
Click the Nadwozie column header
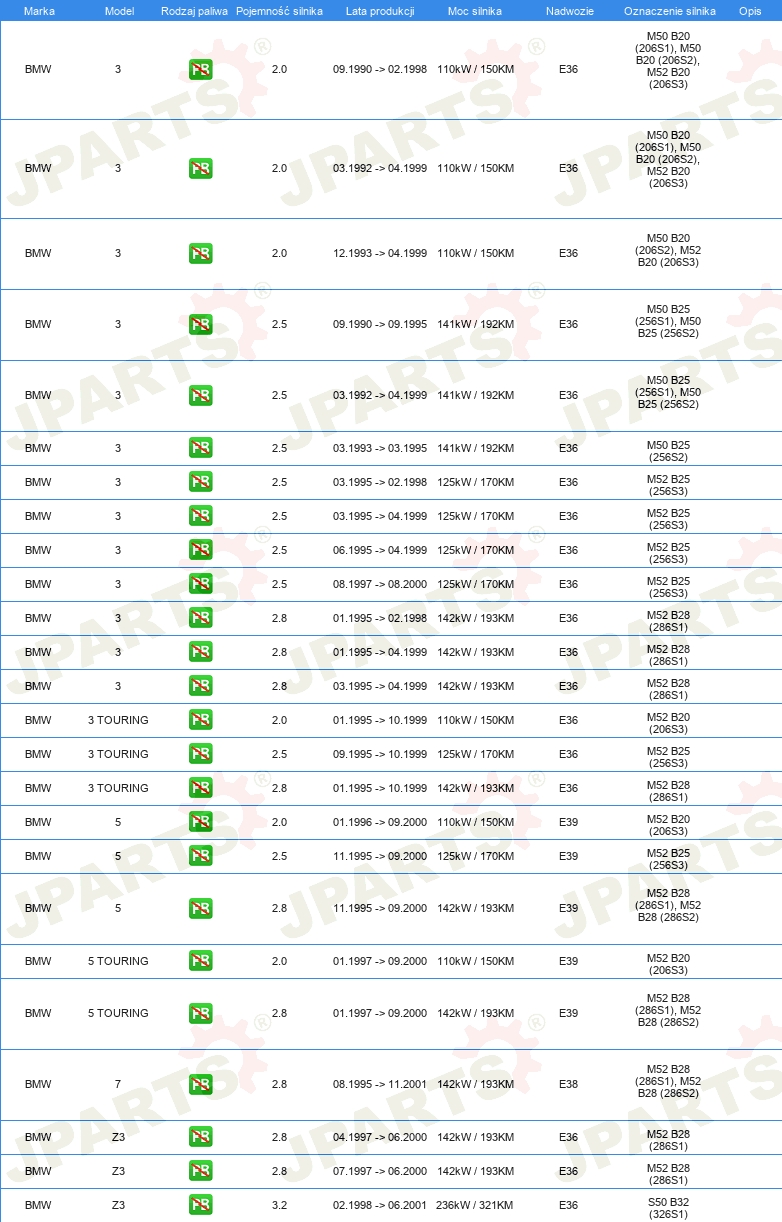(x=569, y=11)
